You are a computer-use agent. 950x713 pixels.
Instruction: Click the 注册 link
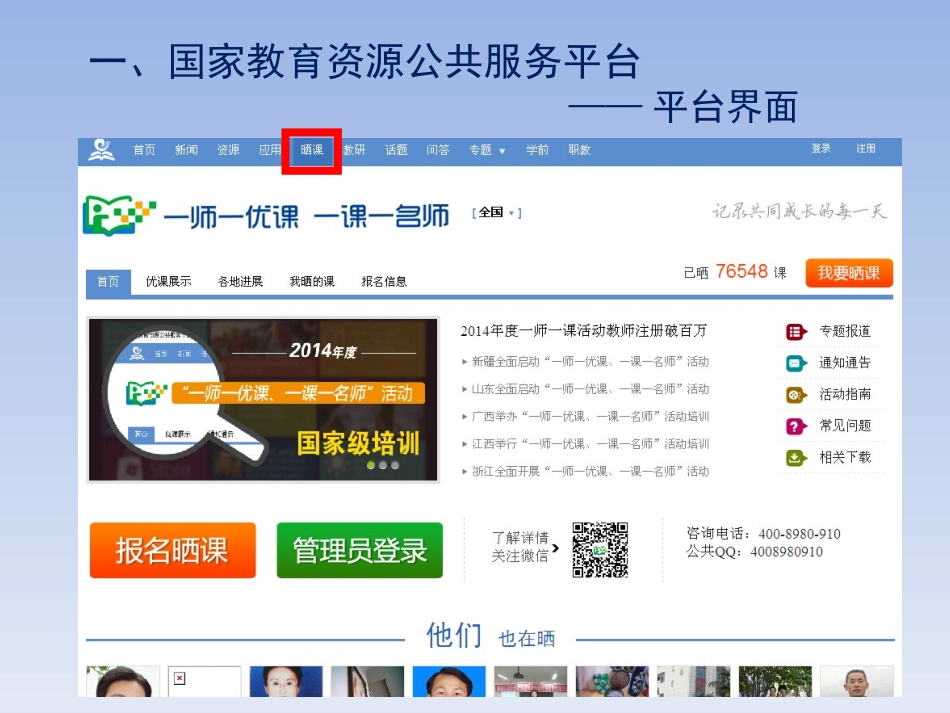(866, 148)
